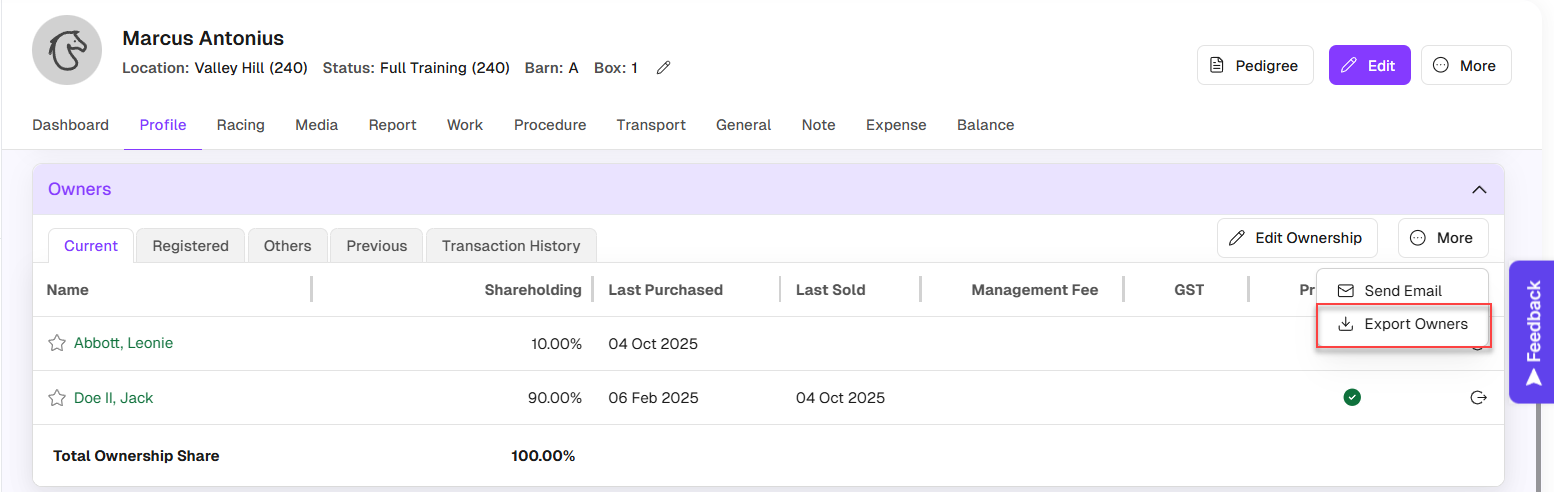1554x492 pixels.
Task: Select Export Owners from the menu
Action: click(x=1403, y=324)
